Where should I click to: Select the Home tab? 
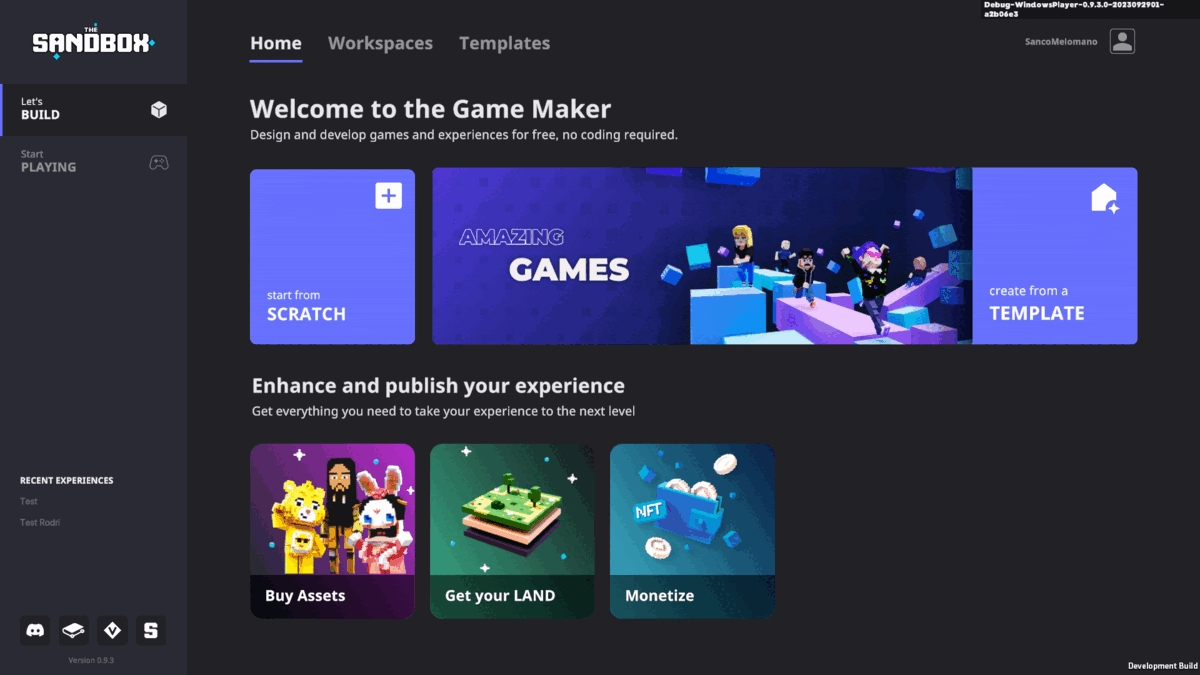276,43
